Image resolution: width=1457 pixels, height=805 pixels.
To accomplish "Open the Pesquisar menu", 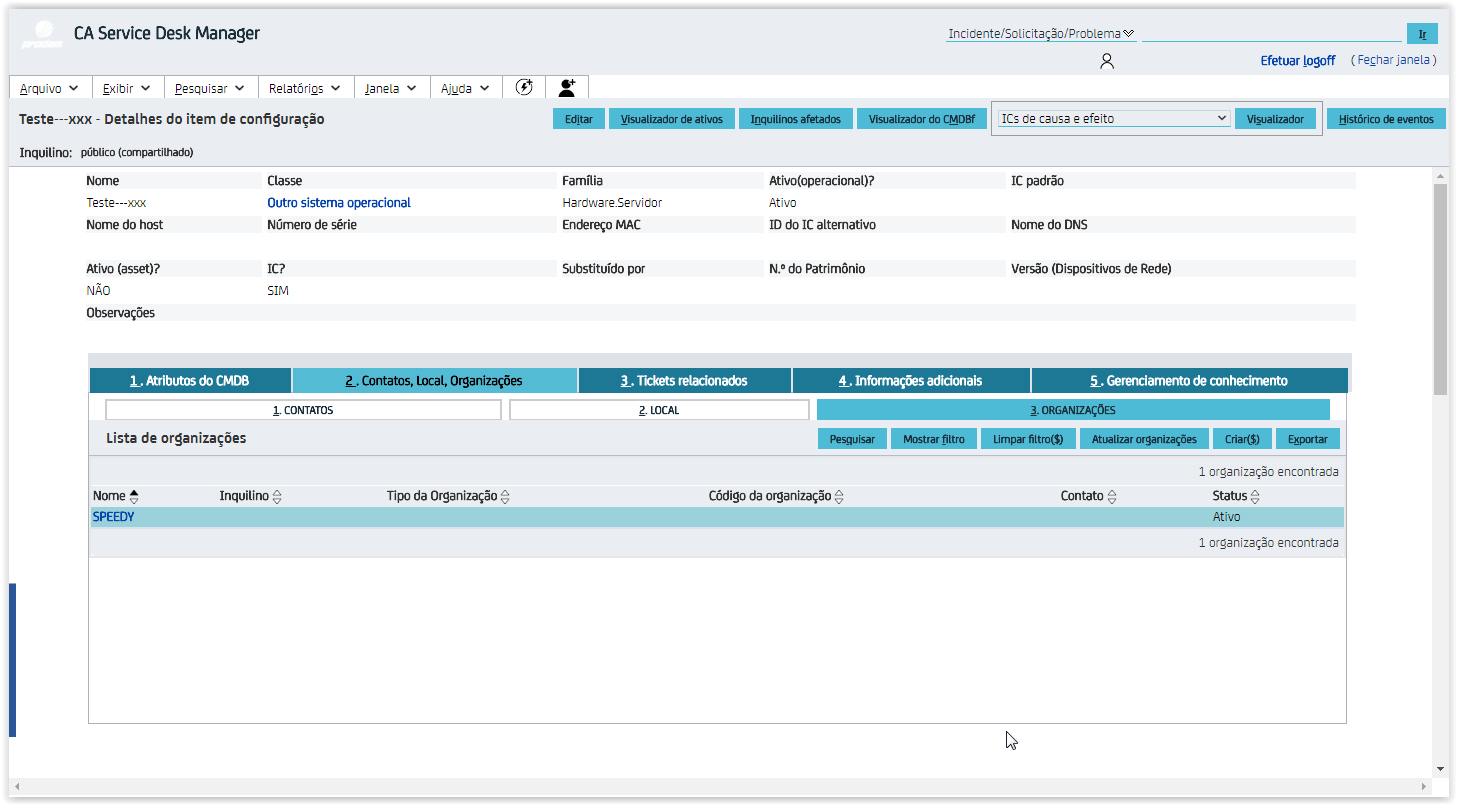I will click(x=211, y=88).
